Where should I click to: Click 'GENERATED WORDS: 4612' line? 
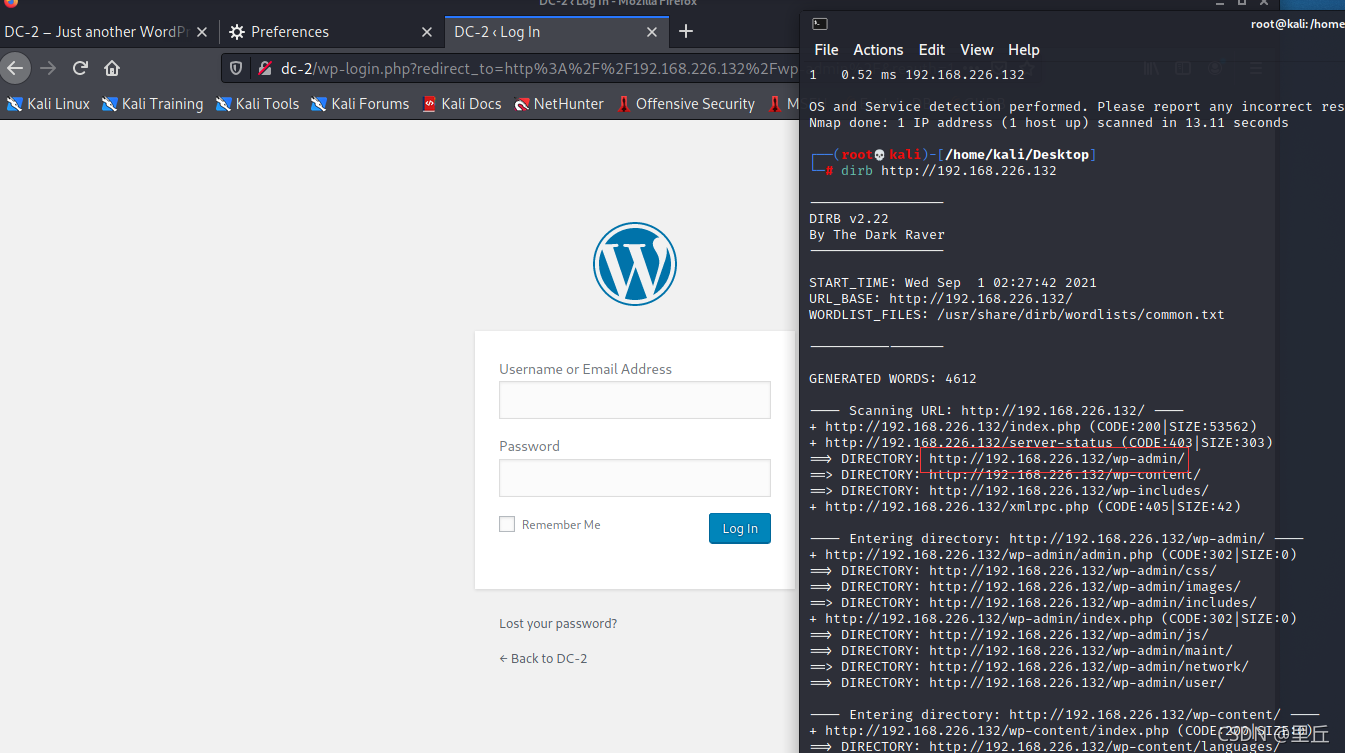pyautogui.click(x=893, y=378)
